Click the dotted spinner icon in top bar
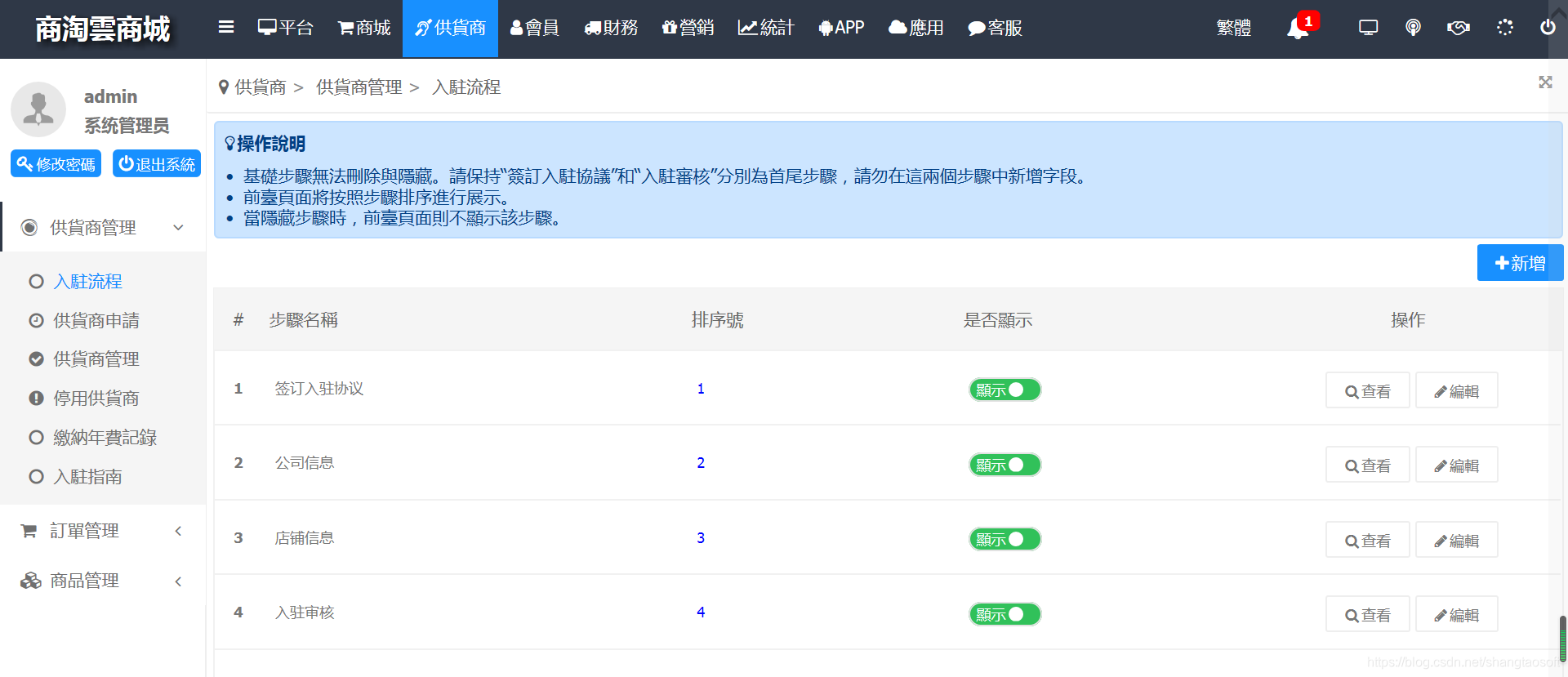The height and width of the screenshot is (677, 1568). pos(1505,27)
